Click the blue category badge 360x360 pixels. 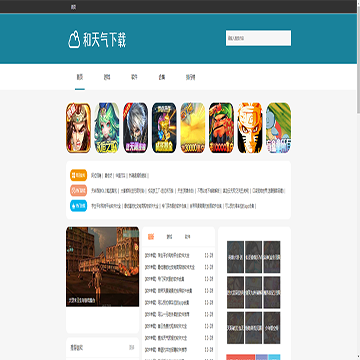pyautogui.click(x=78, y=206)
